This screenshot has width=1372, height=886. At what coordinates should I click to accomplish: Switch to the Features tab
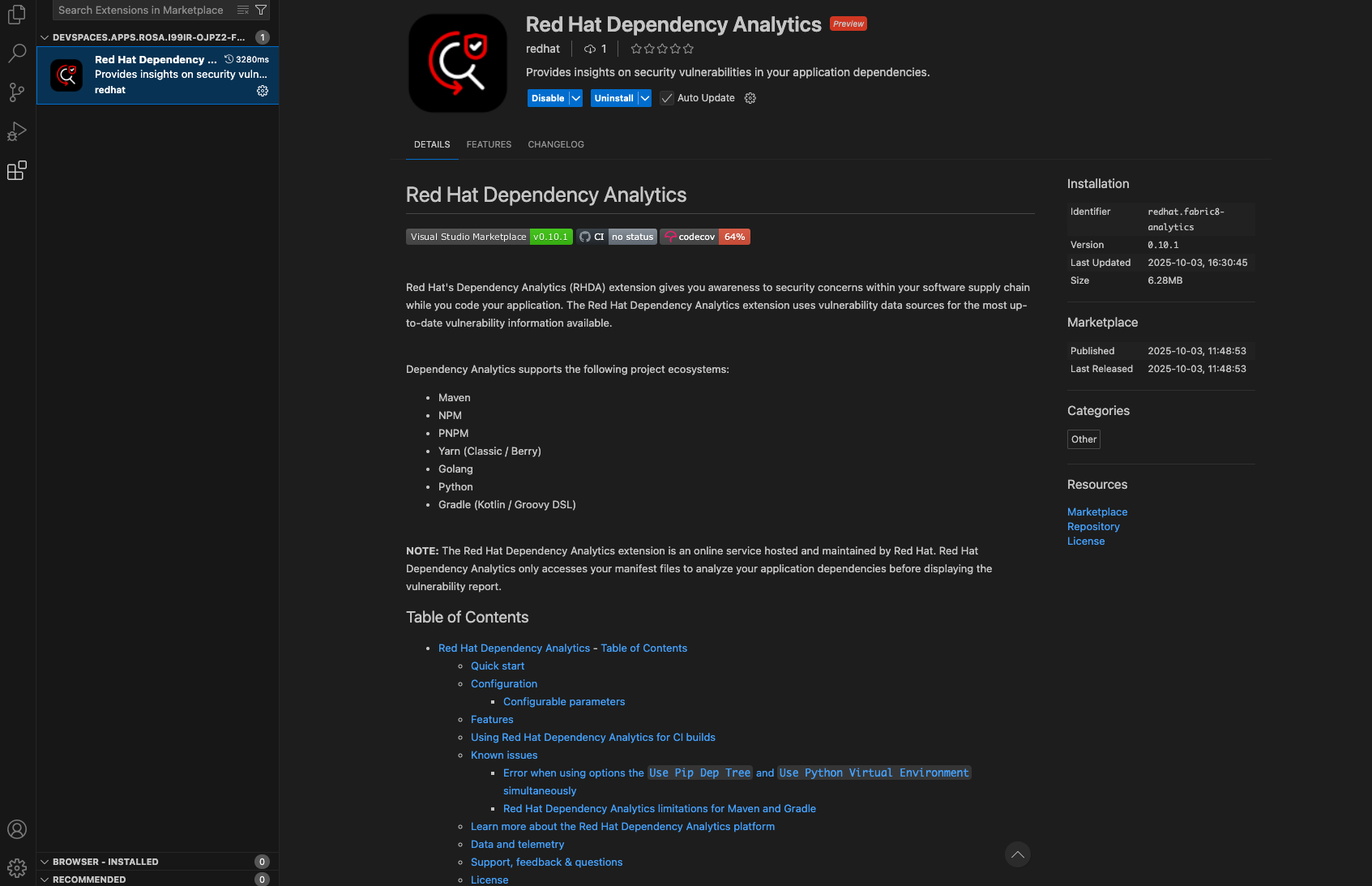point(489,144)
